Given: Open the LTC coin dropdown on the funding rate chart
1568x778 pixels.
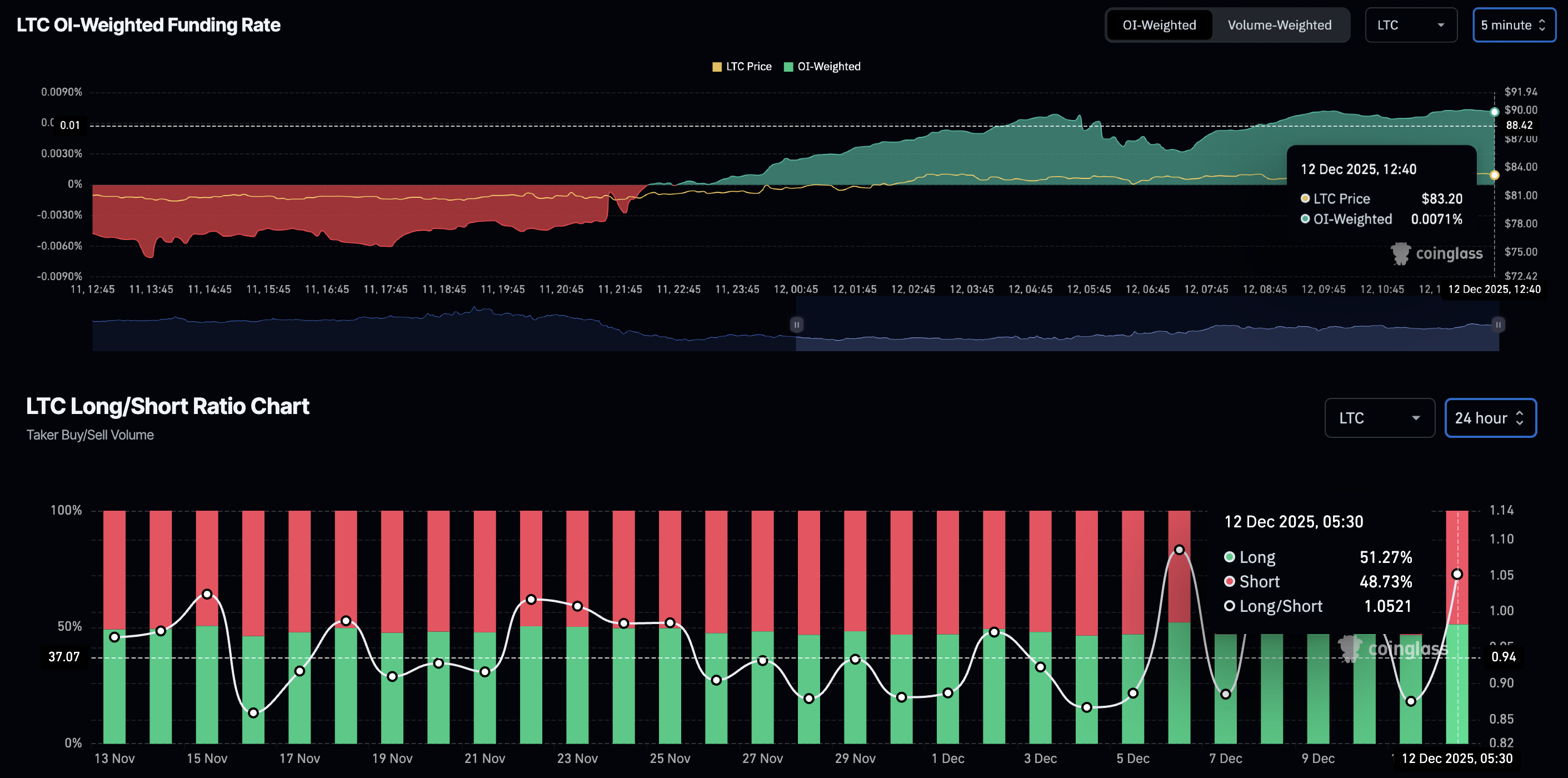Looking at the screenshot, I should pos(1411,25).
